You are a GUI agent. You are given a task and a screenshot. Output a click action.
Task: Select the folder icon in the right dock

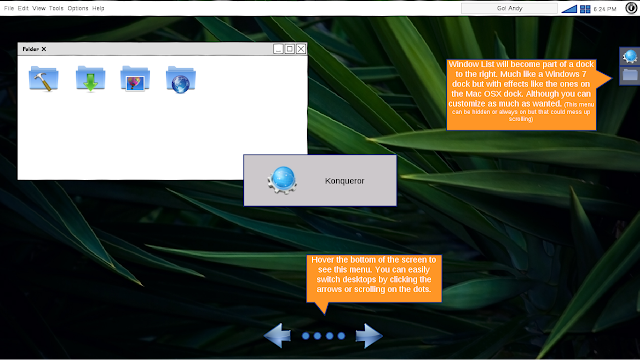(630, 75)
